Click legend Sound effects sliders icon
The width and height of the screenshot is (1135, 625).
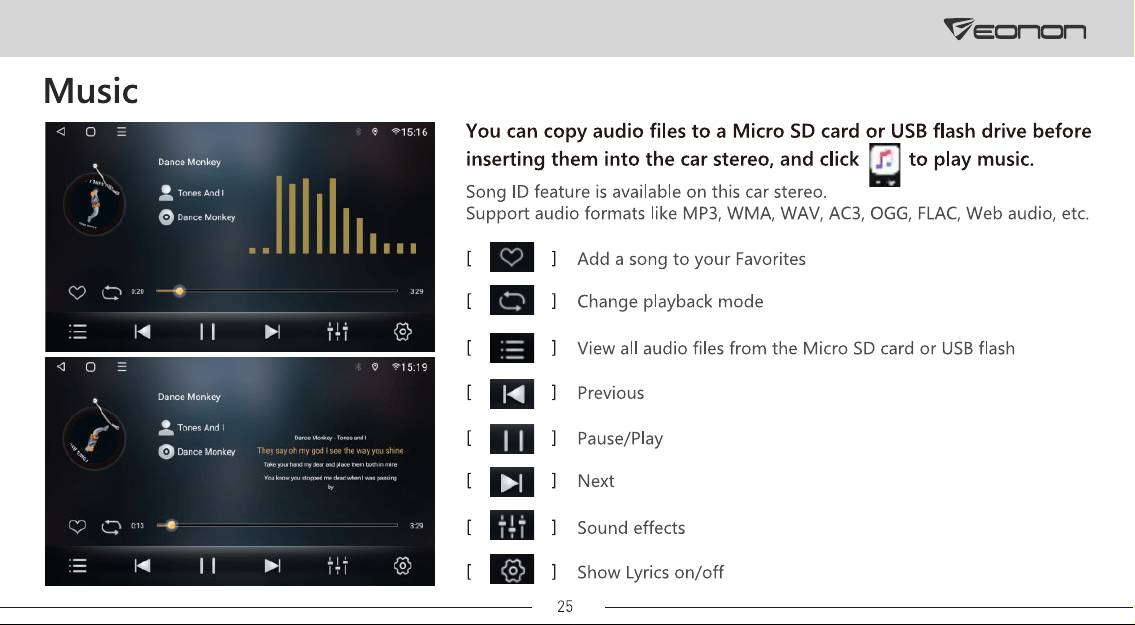click(512, 525)
